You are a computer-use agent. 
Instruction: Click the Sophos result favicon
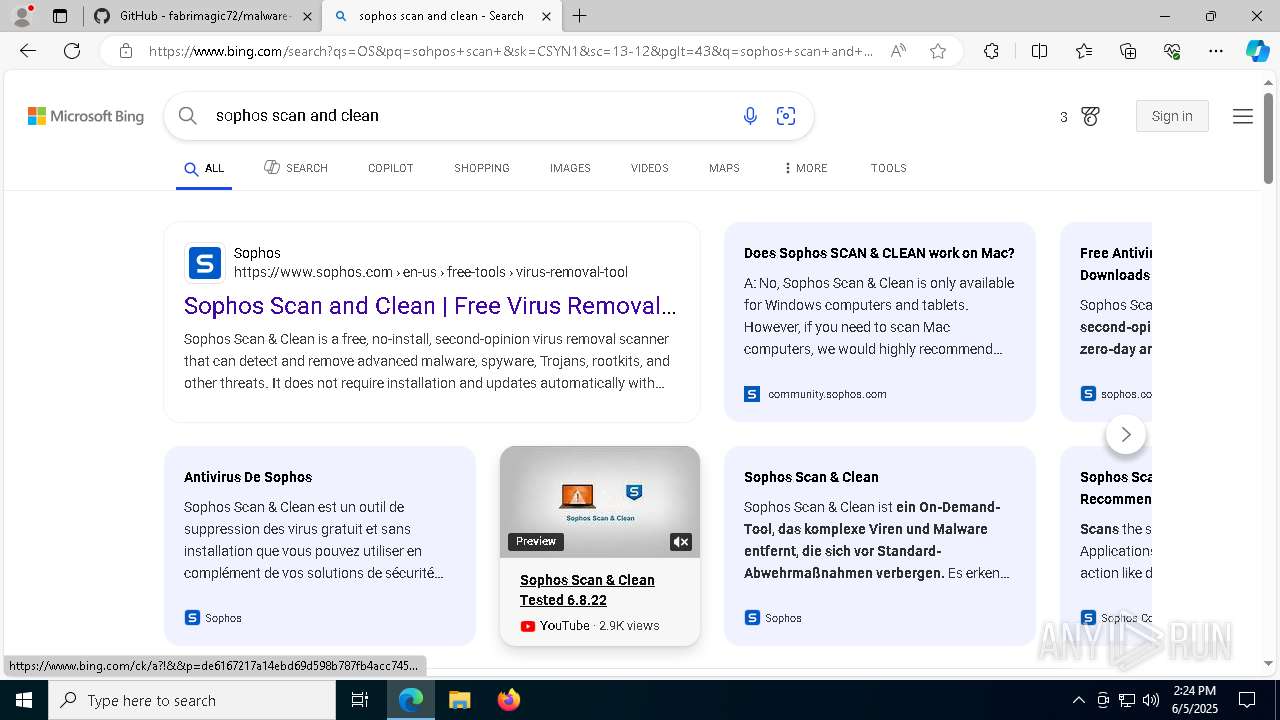click(205, 263)
